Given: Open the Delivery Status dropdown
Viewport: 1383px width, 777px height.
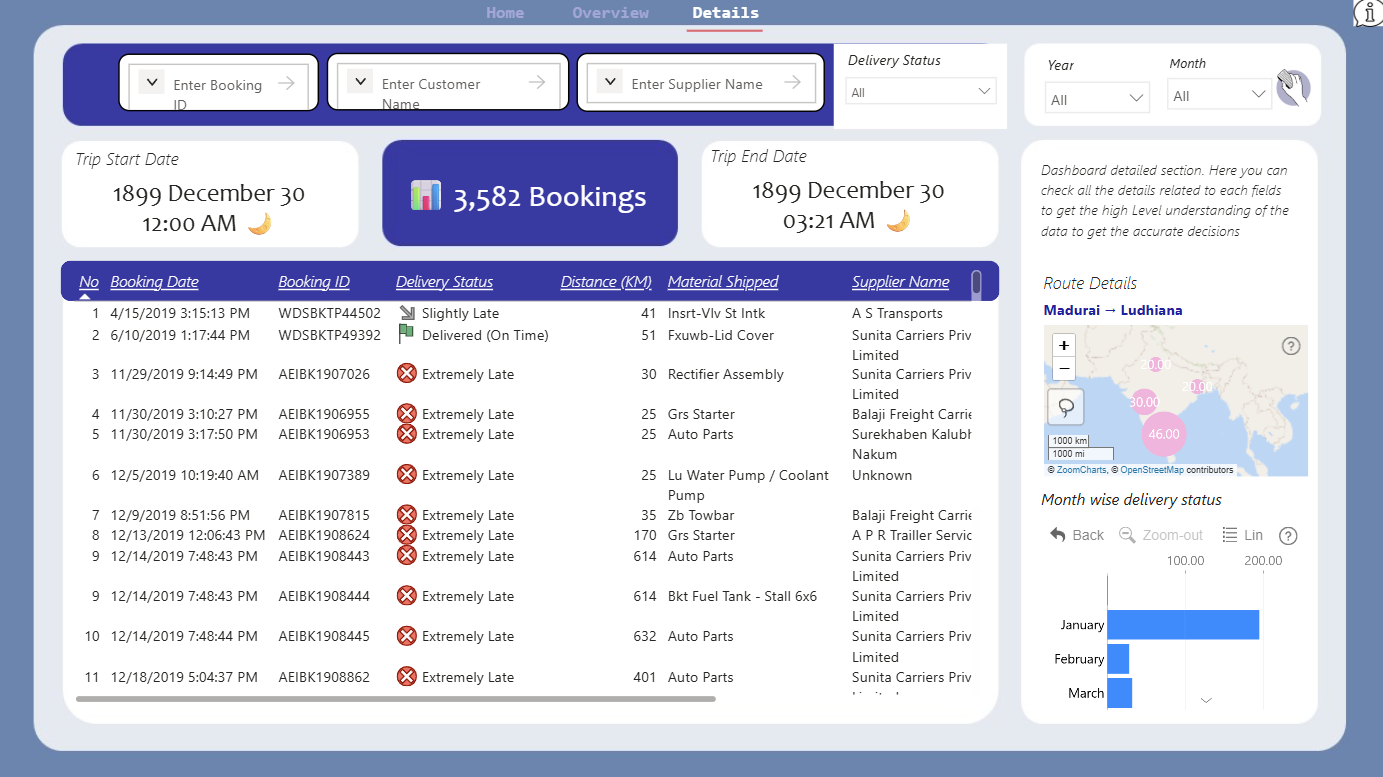Looking at the screenshot, I should point(921,92).
